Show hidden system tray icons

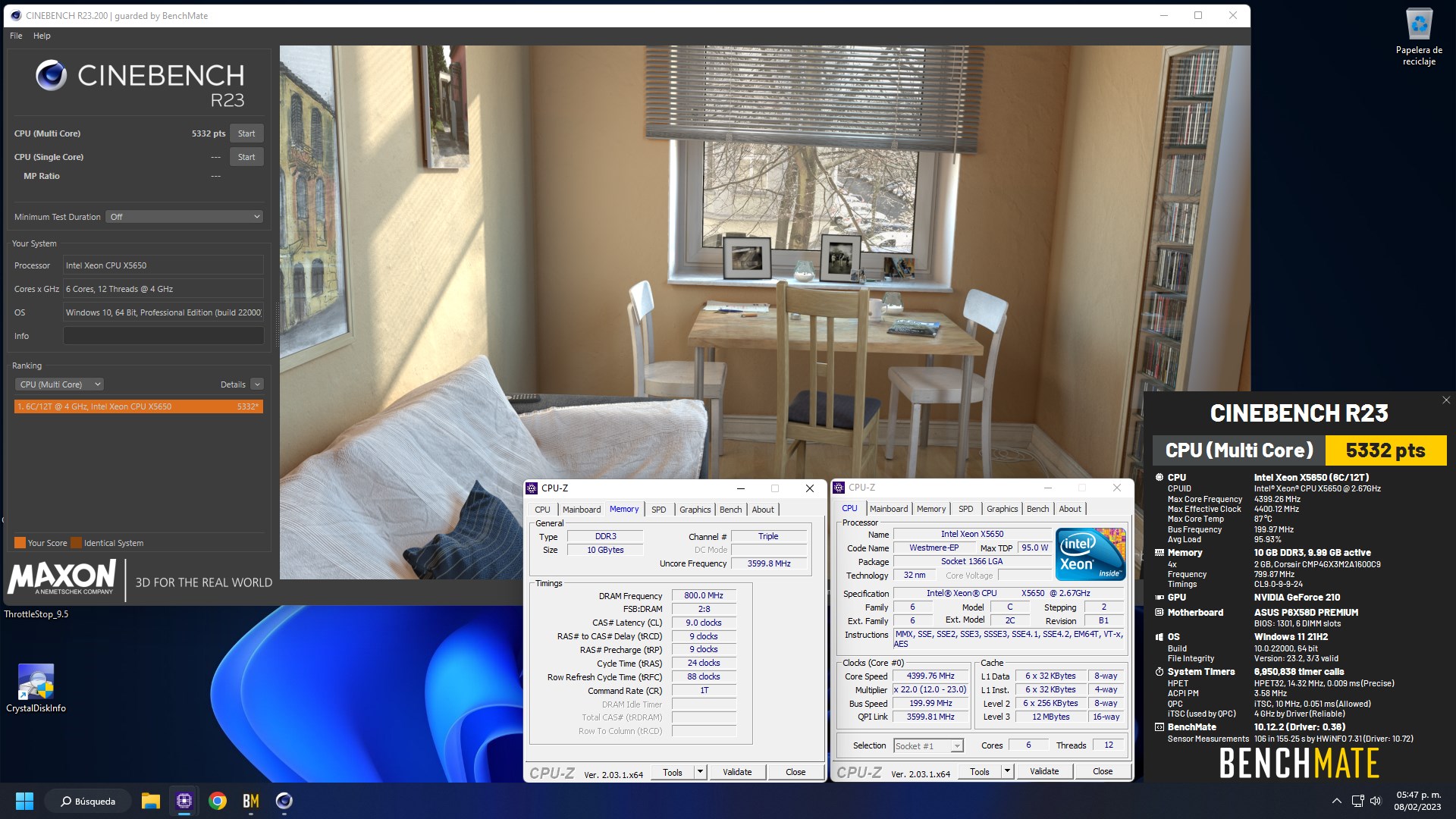point(1337,801)
